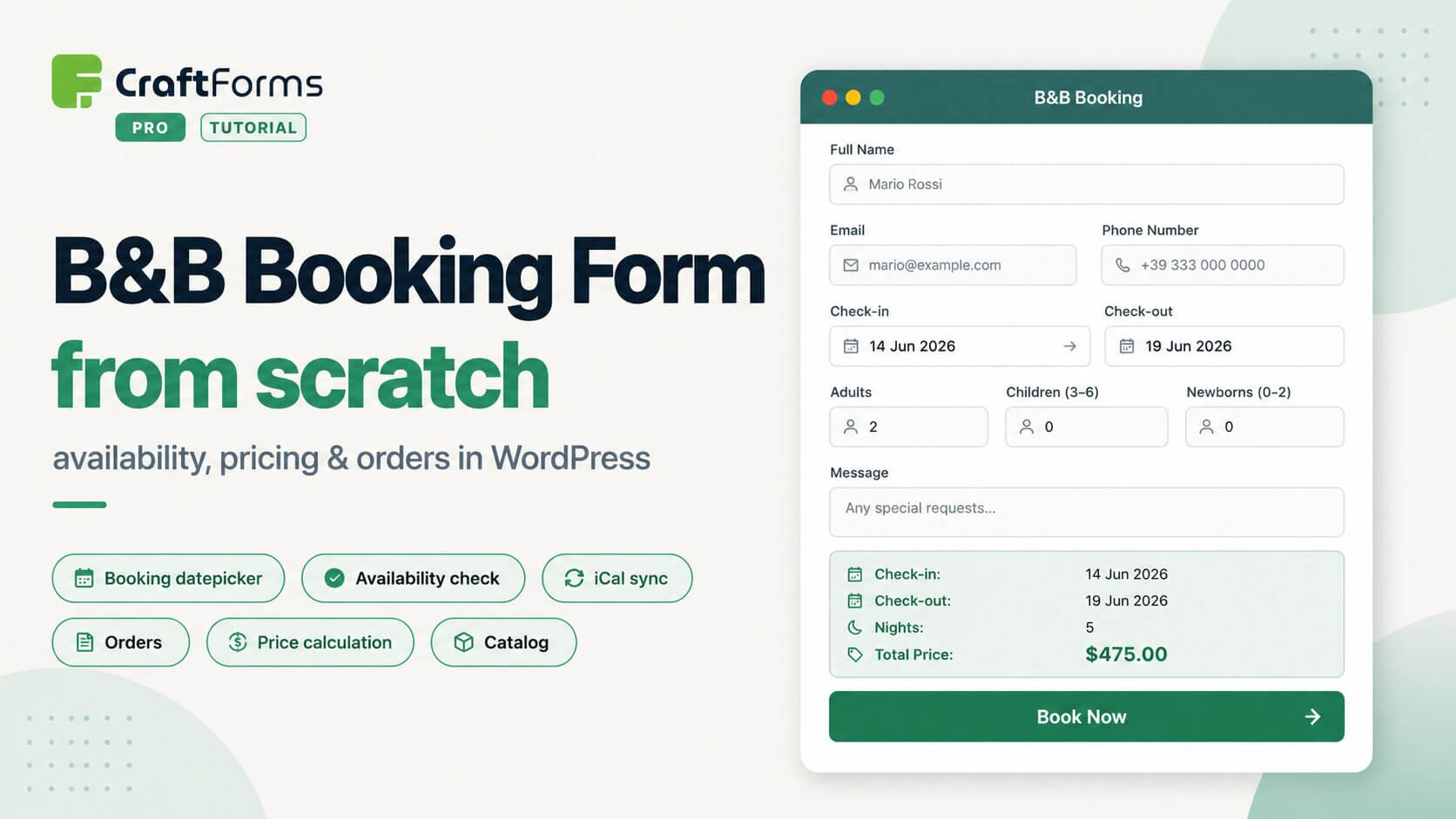Click the Book Now button label
This screenshot has height=819, width=1456.
tap(1082, 717)
